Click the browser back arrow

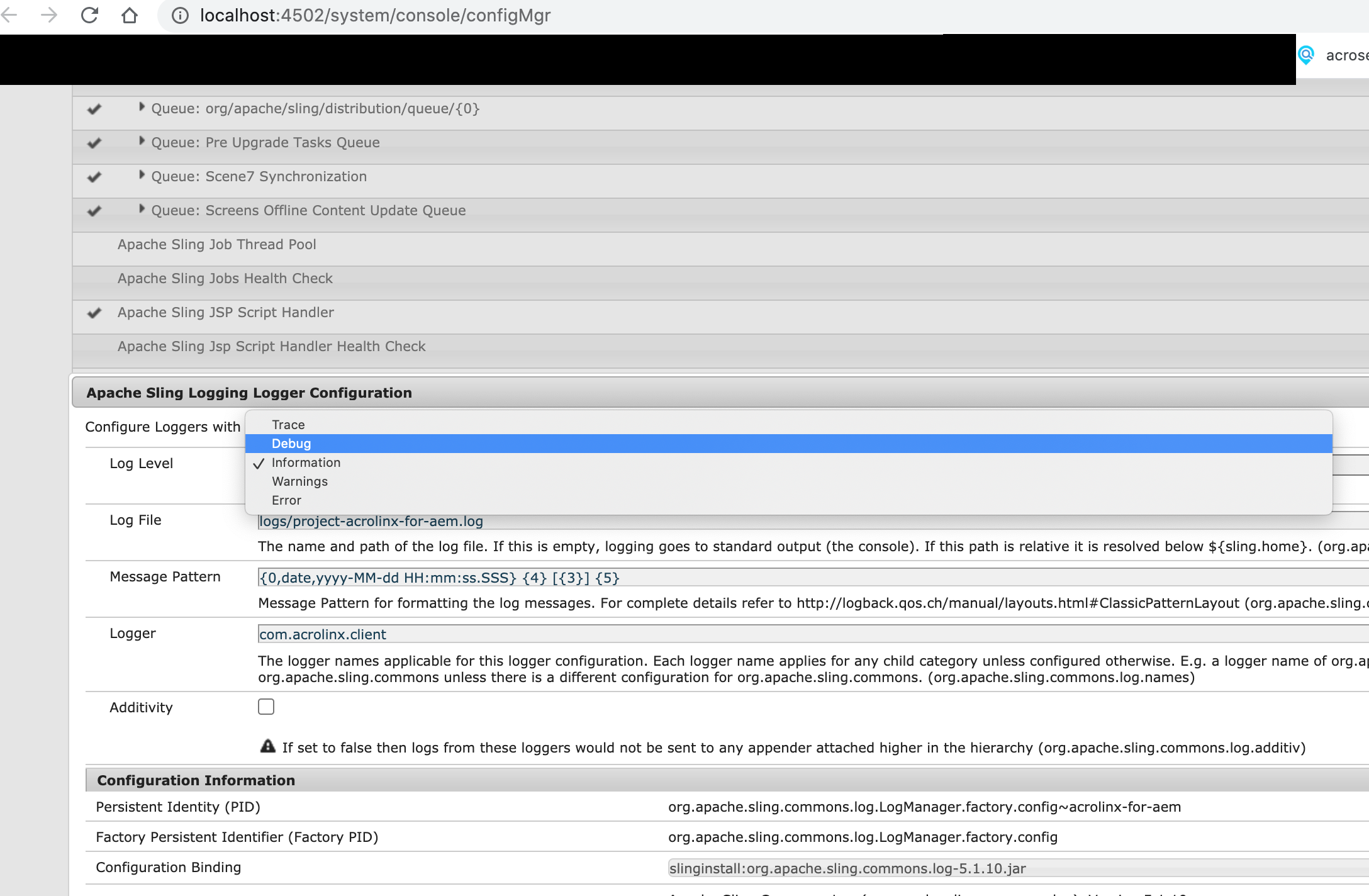click(x=10, y=15)
